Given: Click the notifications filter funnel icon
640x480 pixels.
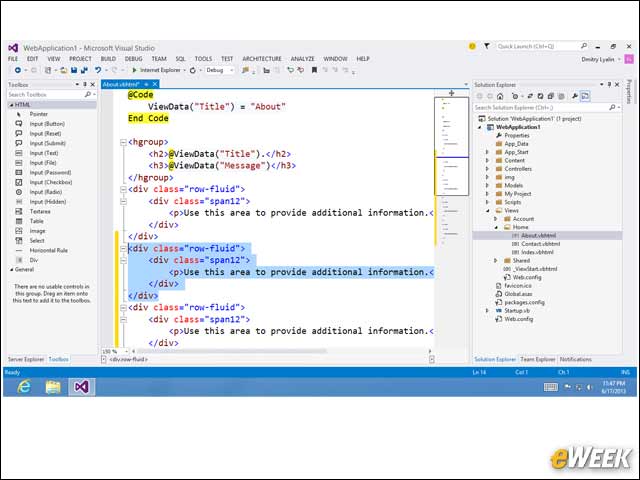Looking at the screenshot, I should (x=487, y=46).
